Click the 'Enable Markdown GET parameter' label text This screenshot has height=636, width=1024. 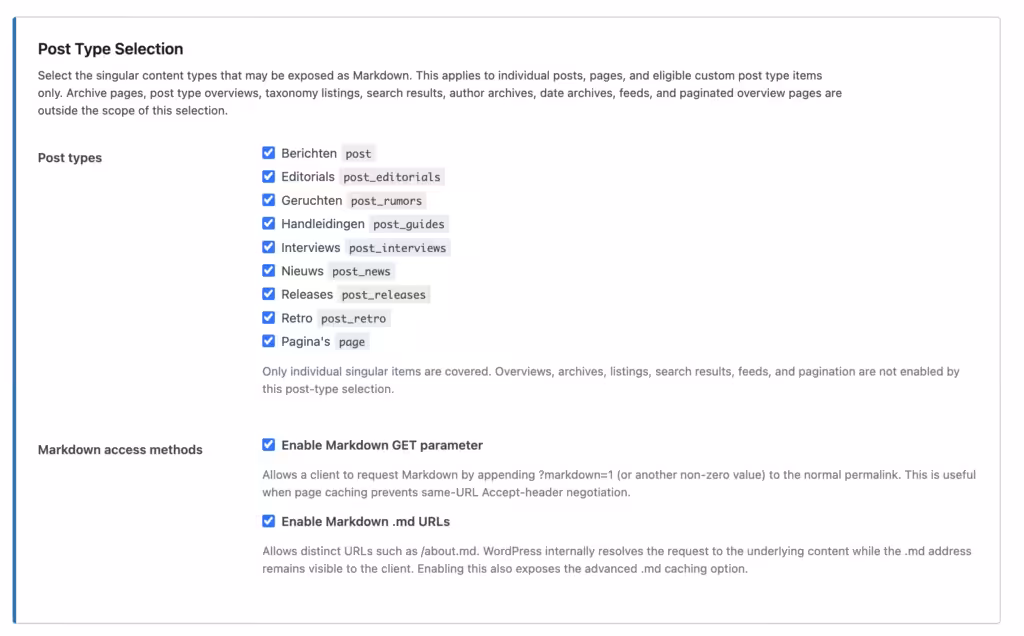click(x=382, y=445)
